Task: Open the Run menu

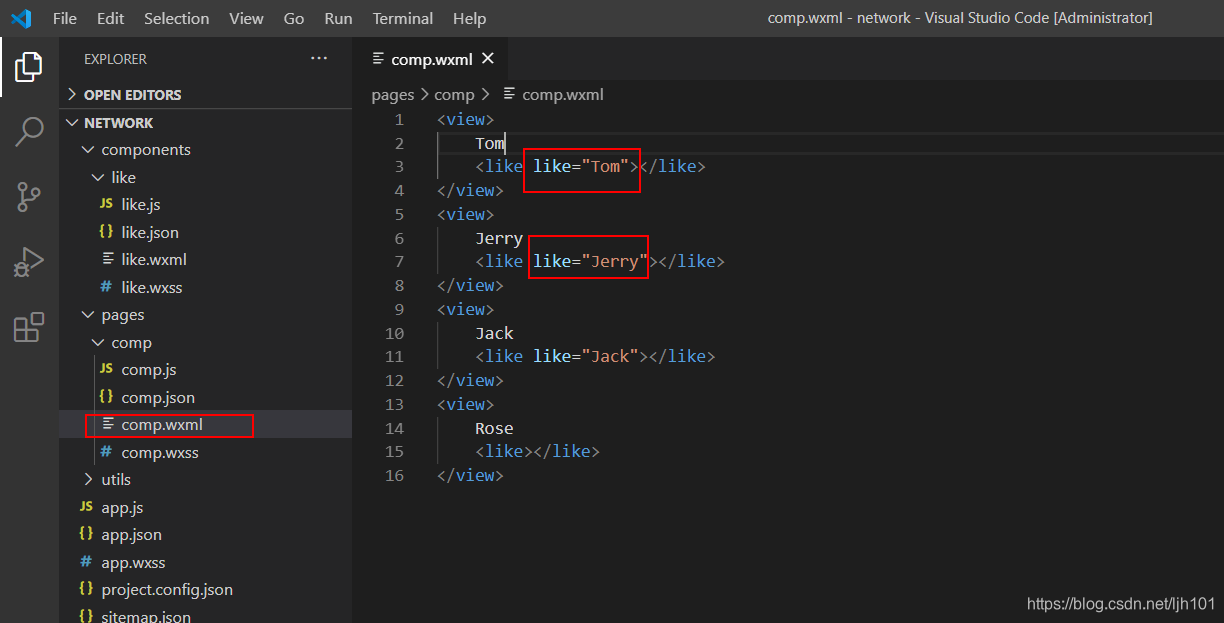Action: [338, 18]
